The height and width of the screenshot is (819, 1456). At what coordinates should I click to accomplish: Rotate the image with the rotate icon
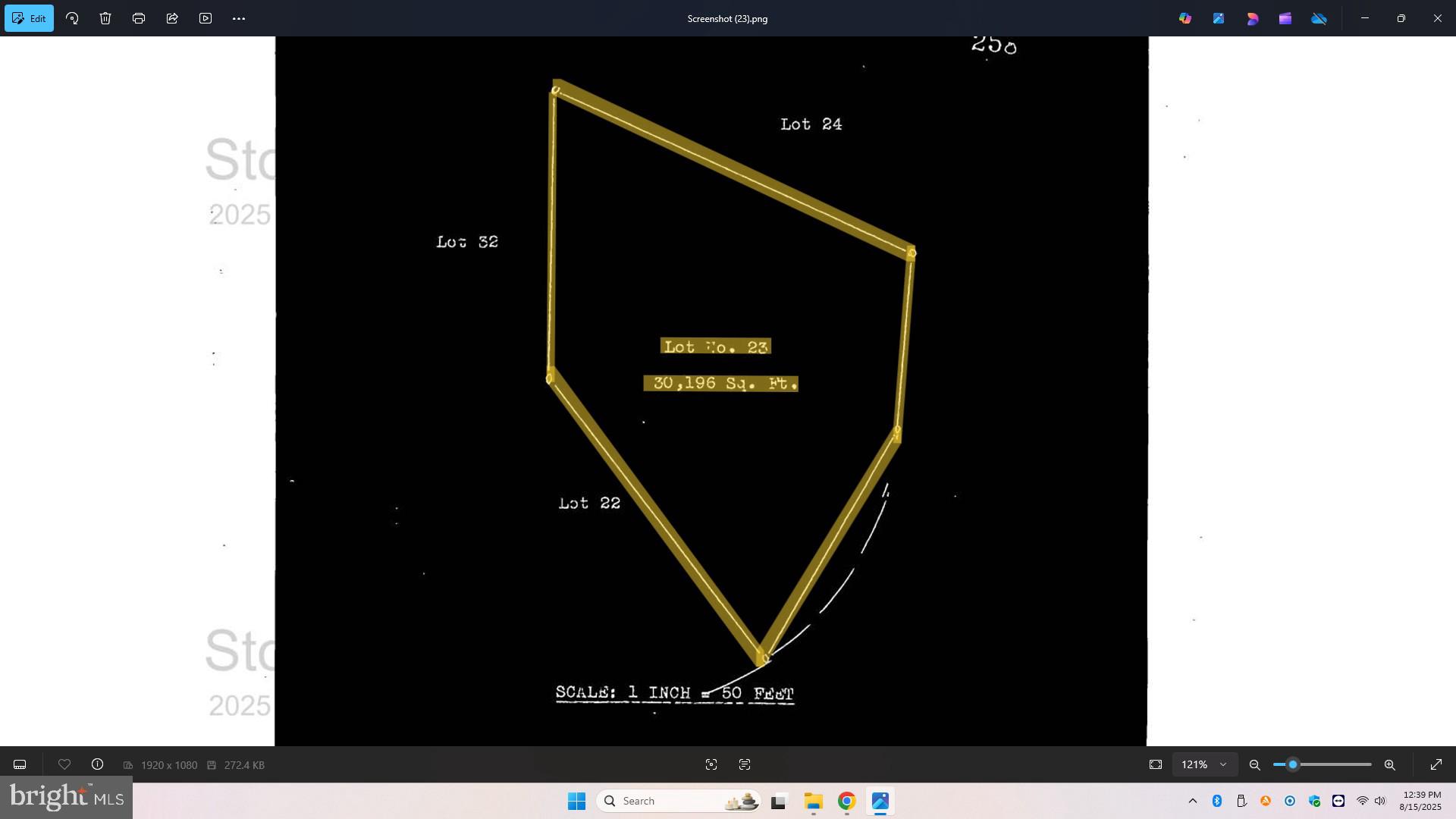[72, 18]
